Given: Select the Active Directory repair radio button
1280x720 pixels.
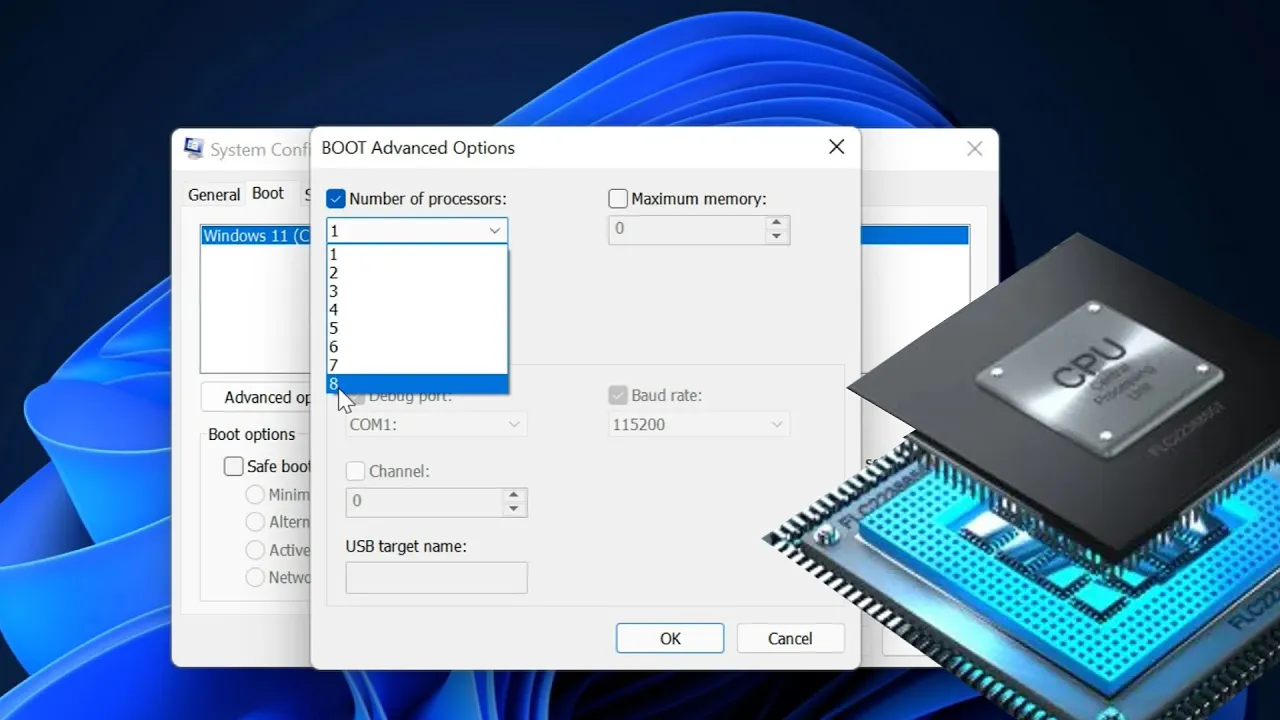Looking at the screenshot, I should [255, 550].
